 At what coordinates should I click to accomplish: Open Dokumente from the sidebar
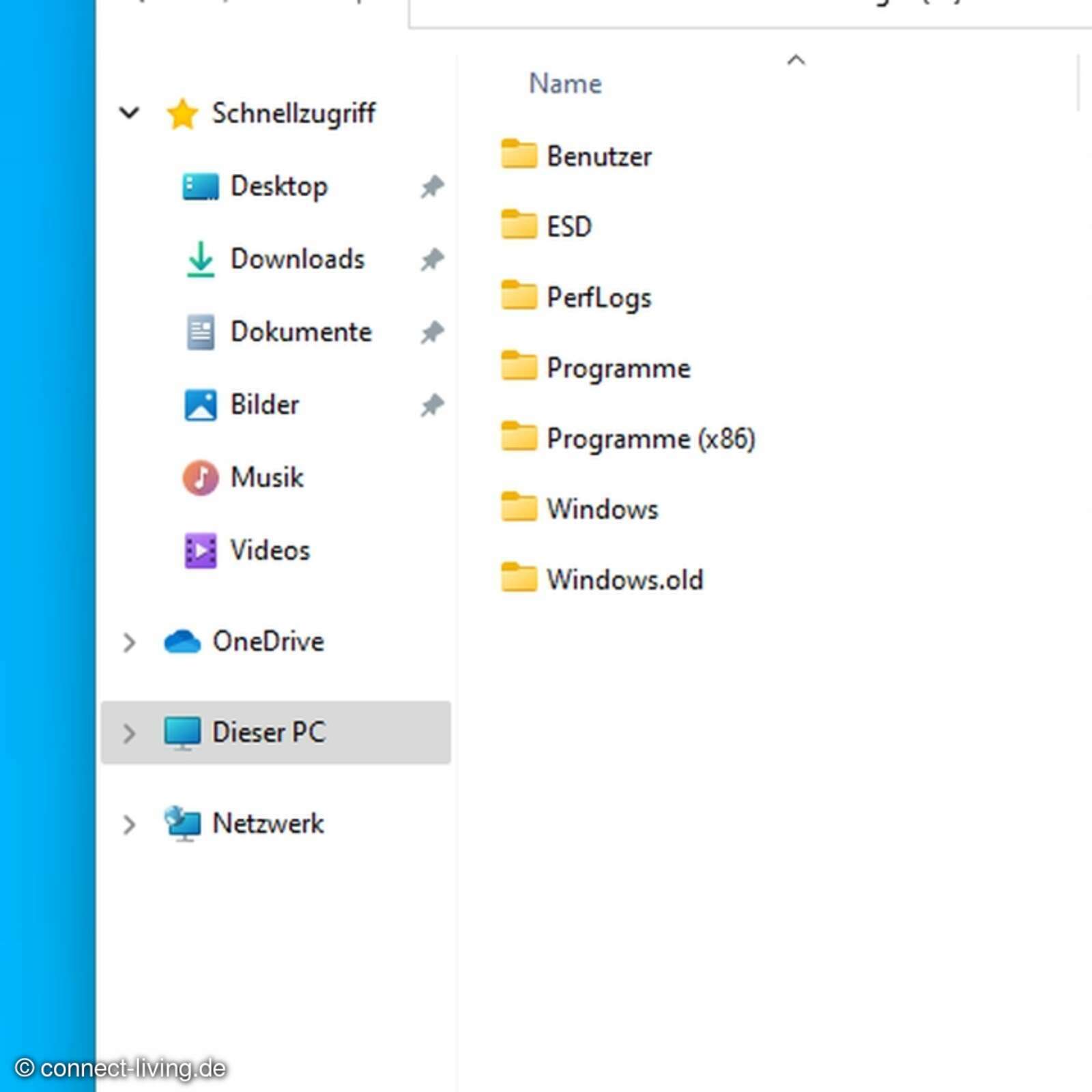[302, 332]
